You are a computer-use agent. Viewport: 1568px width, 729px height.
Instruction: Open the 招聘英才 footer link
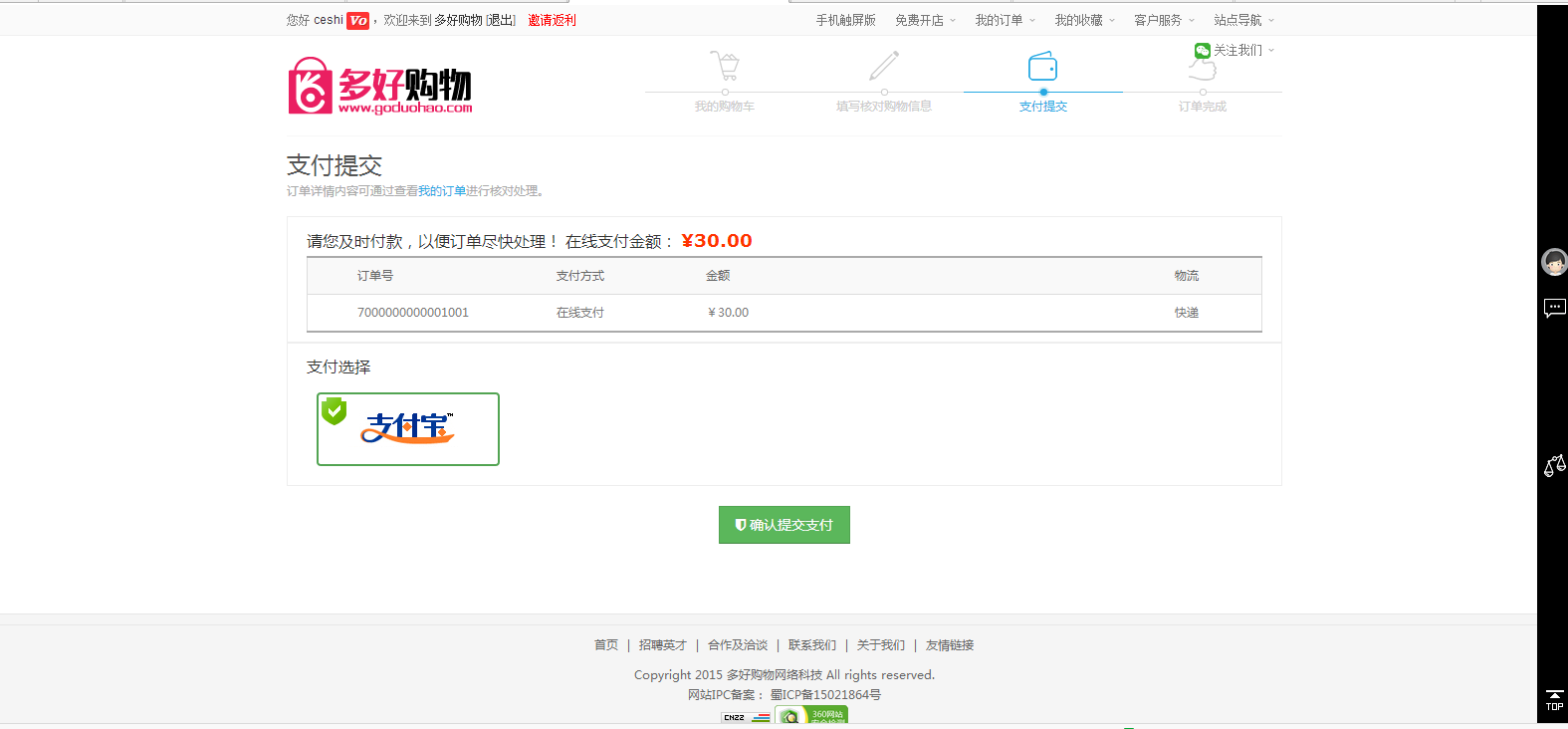click(x=663, y=645)
